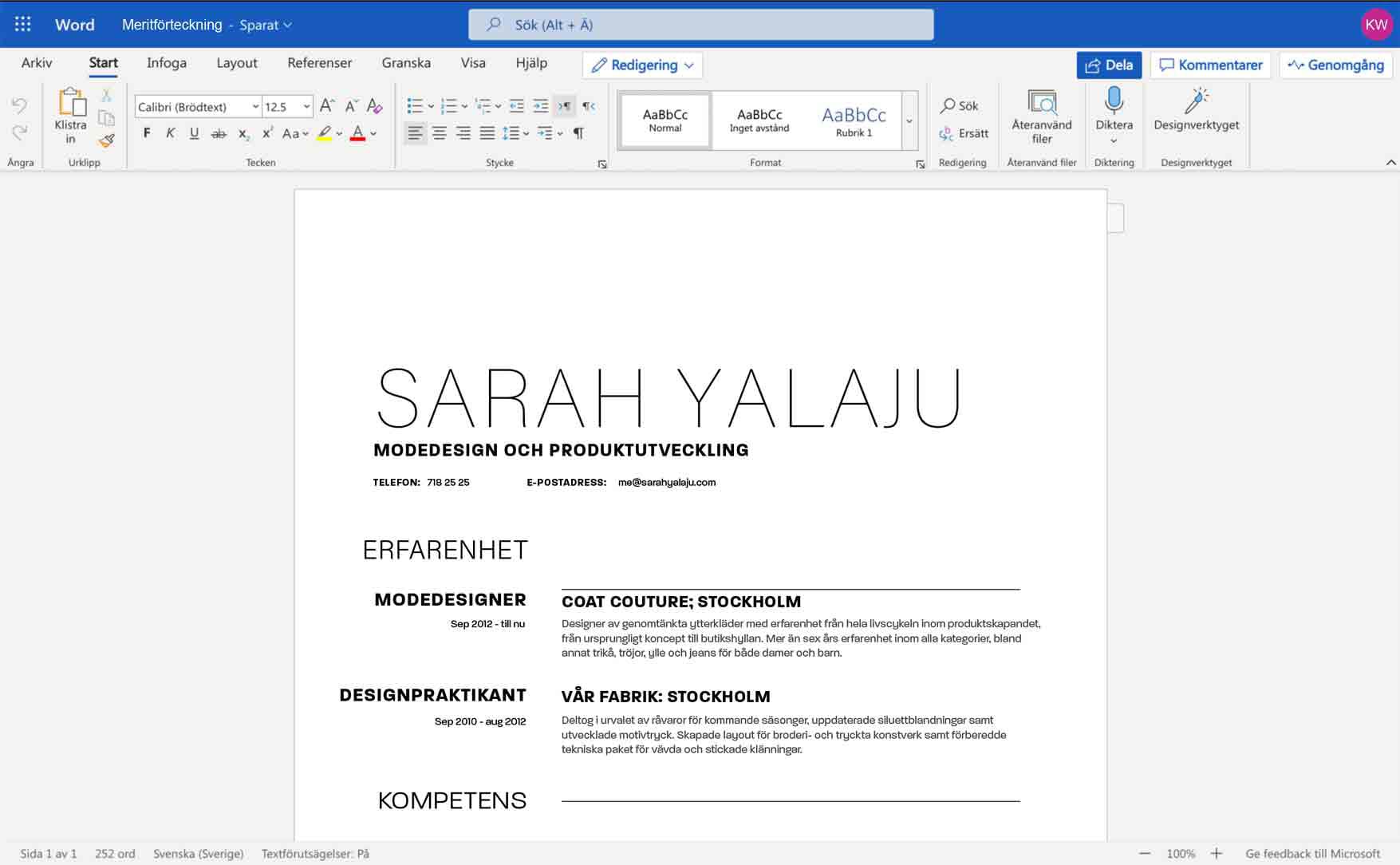Click the Format Painter brush icon
This screenshot has width=1400, height=865.
(106, 141)
